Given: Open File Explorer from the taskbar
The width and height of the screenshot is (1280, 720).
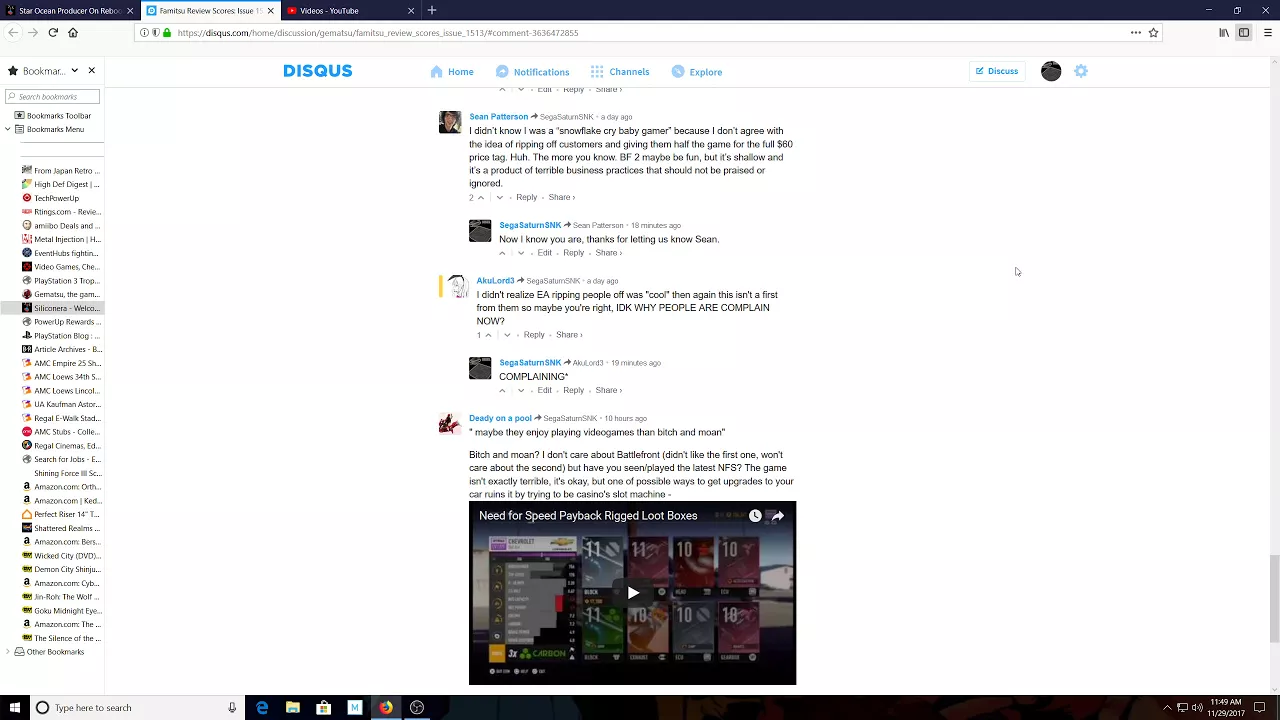Looking at the screenshot, I should click(x=293, y=708).
